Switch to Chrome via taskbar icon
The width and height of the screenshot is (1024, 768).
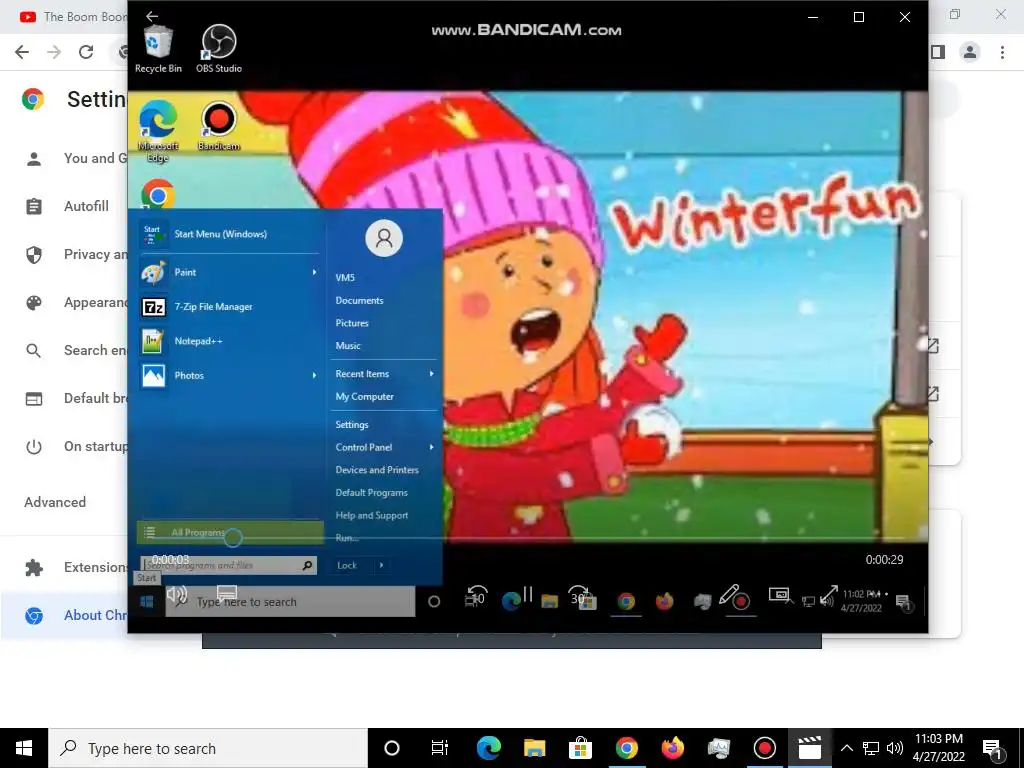[626, 748]
